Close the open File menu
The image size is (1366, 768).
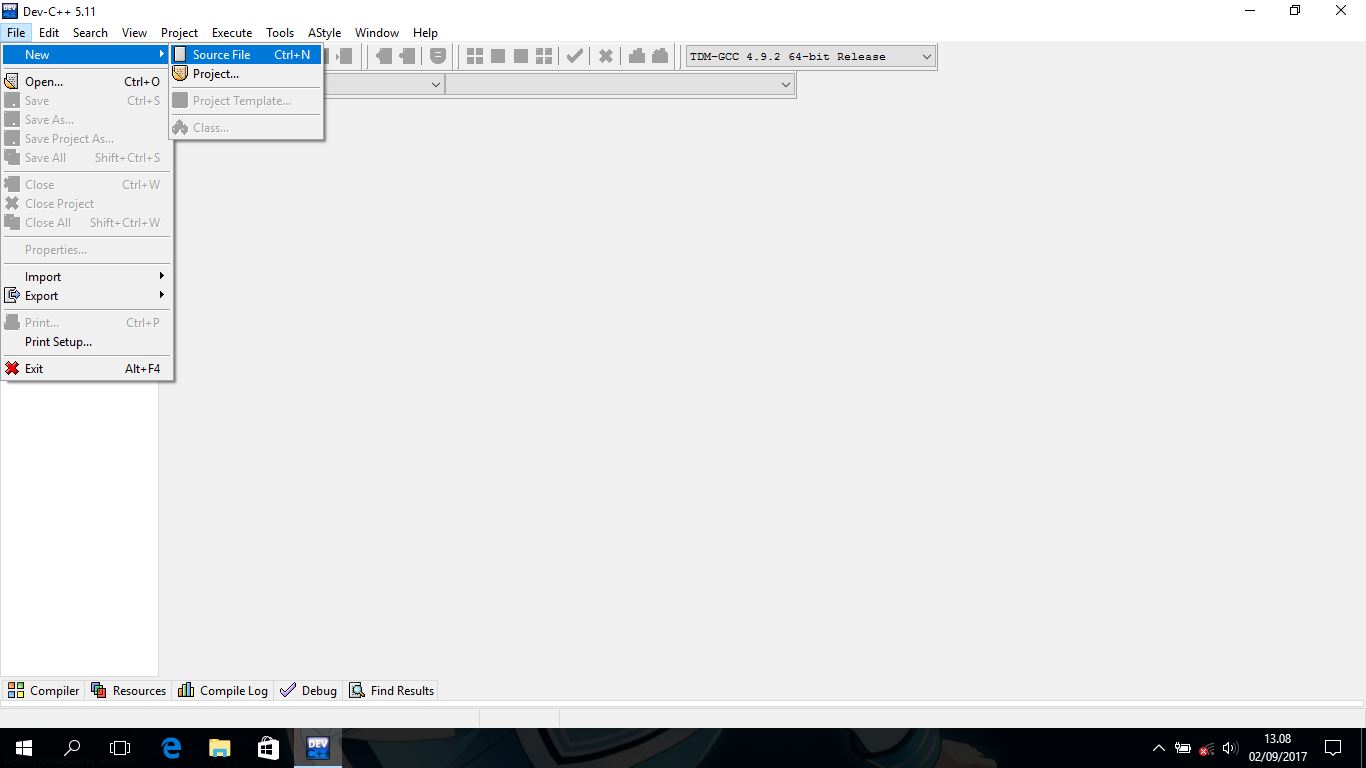click(16, 33)
